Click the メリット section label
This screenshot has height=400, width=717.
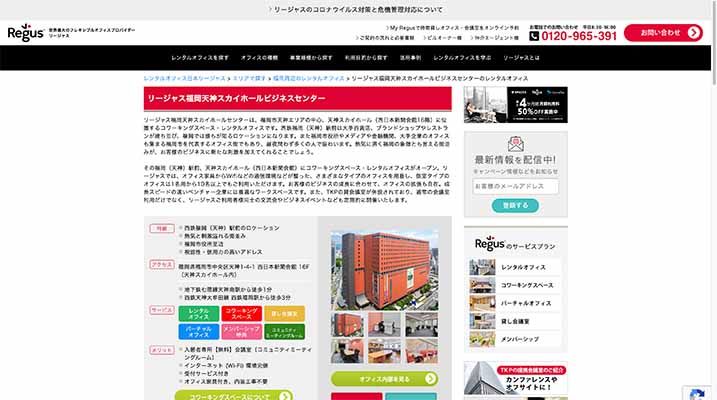click(162, 350)
